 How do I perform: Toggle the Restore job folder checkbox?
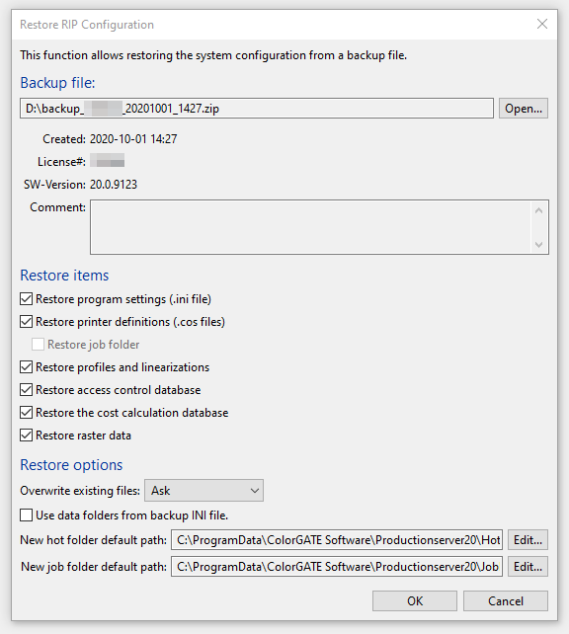(38, 344)
